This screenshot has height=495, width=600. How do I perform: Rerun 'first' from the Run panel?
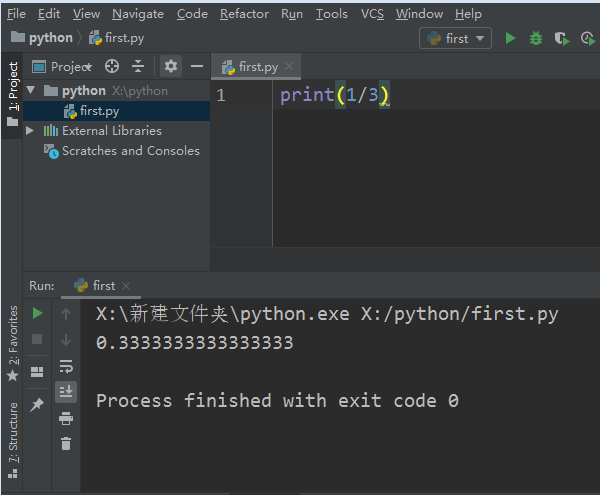[38, 313]
